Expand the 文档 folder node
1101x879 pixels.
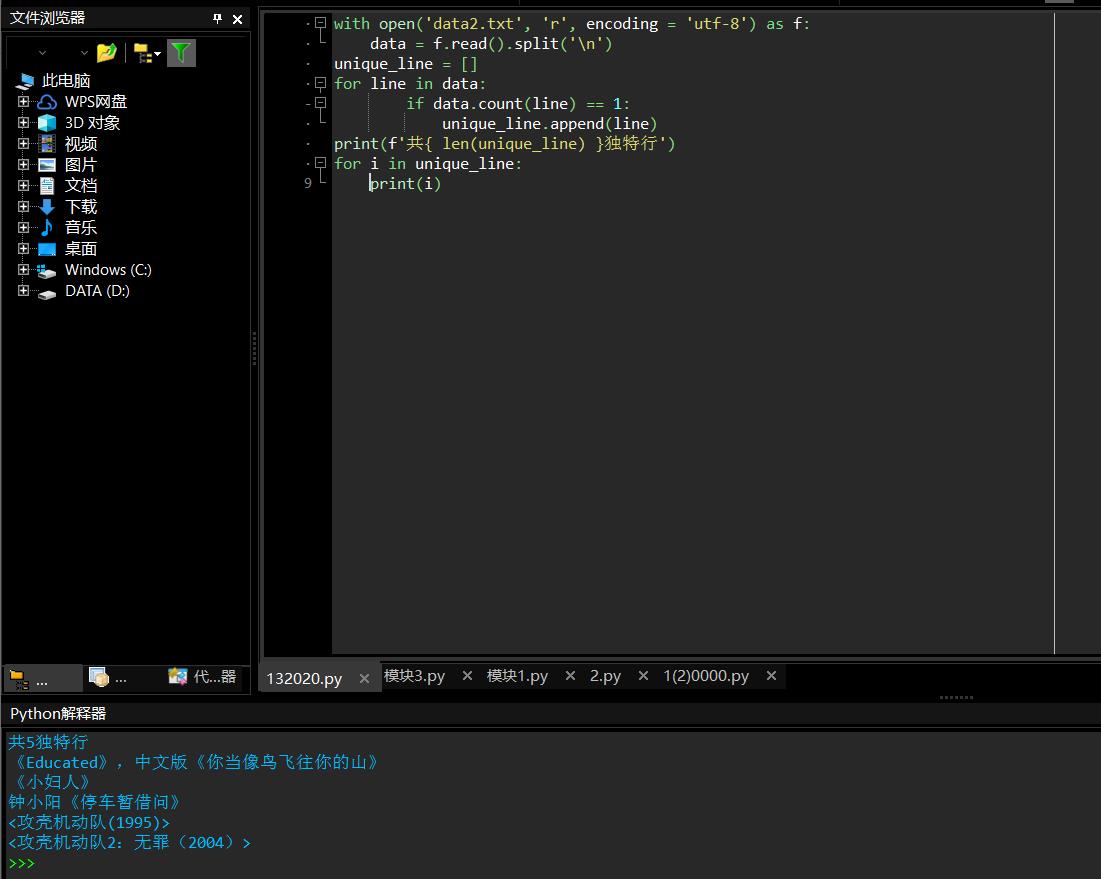[x=23, y=186]
